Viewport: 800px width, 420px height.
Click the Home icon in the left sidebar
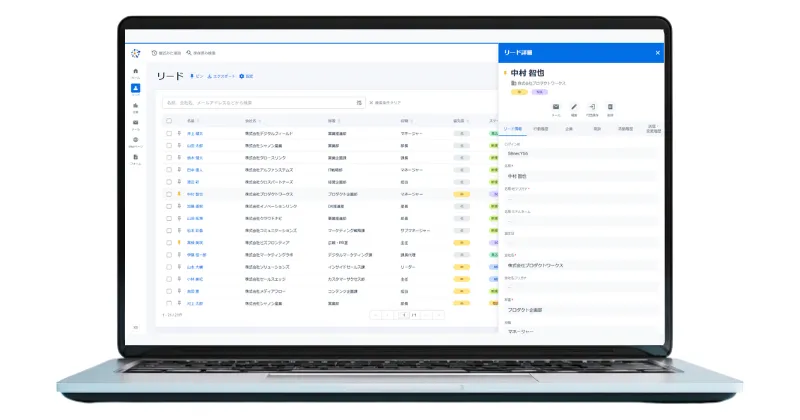[x=135, y=72]
